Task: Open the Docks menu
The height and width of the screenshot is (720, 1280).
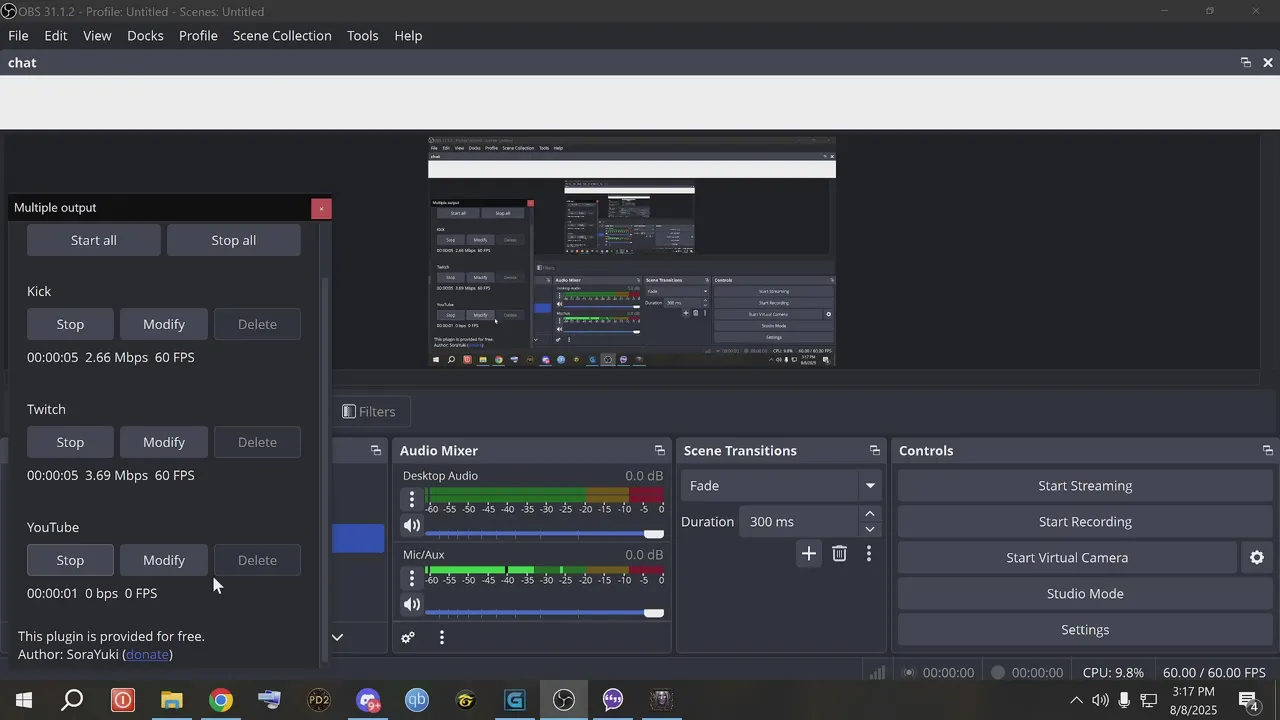Action: point(145,35)
